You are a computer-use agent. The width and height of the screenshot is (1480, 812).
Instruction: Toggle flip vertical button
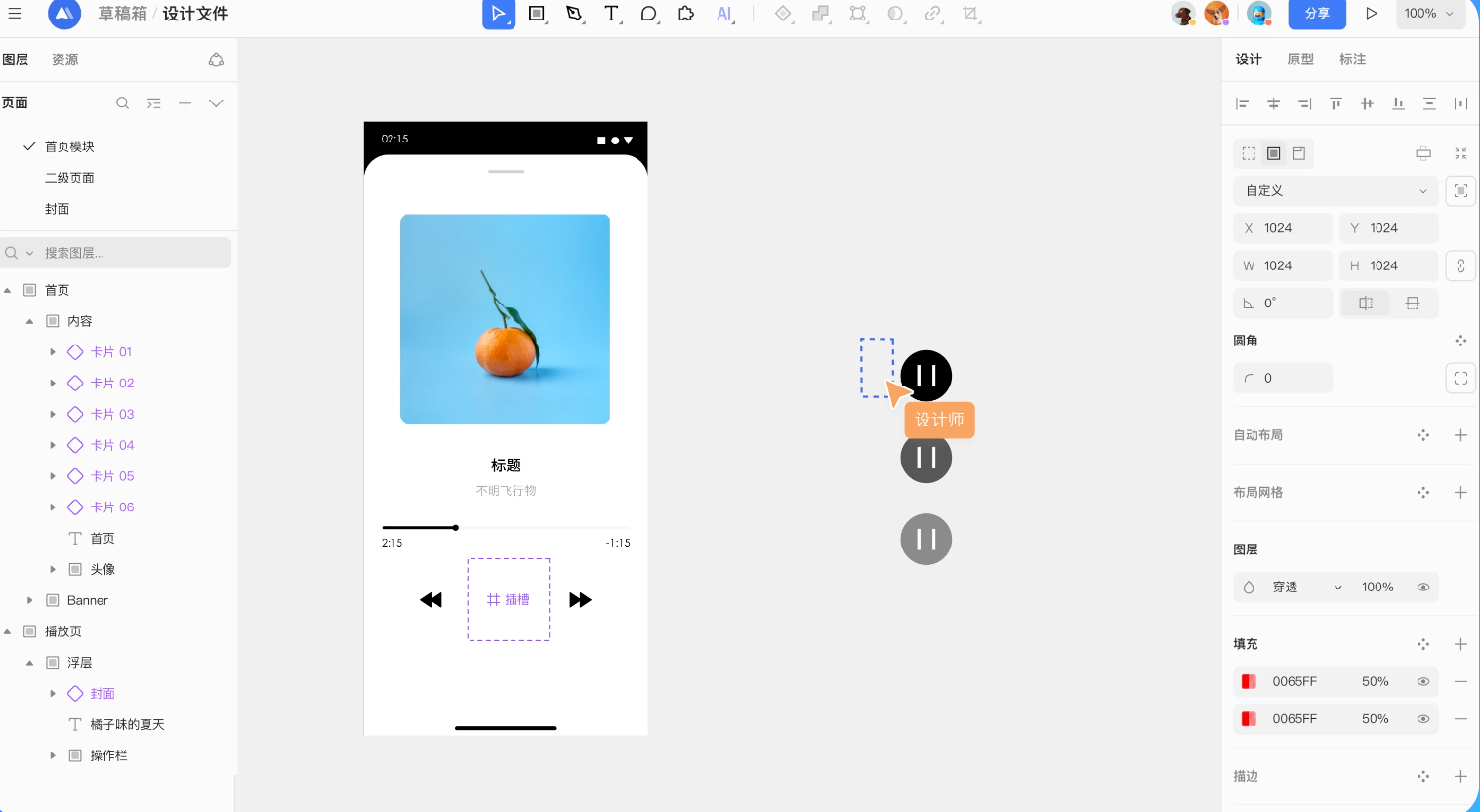[x=1413, y=304]
